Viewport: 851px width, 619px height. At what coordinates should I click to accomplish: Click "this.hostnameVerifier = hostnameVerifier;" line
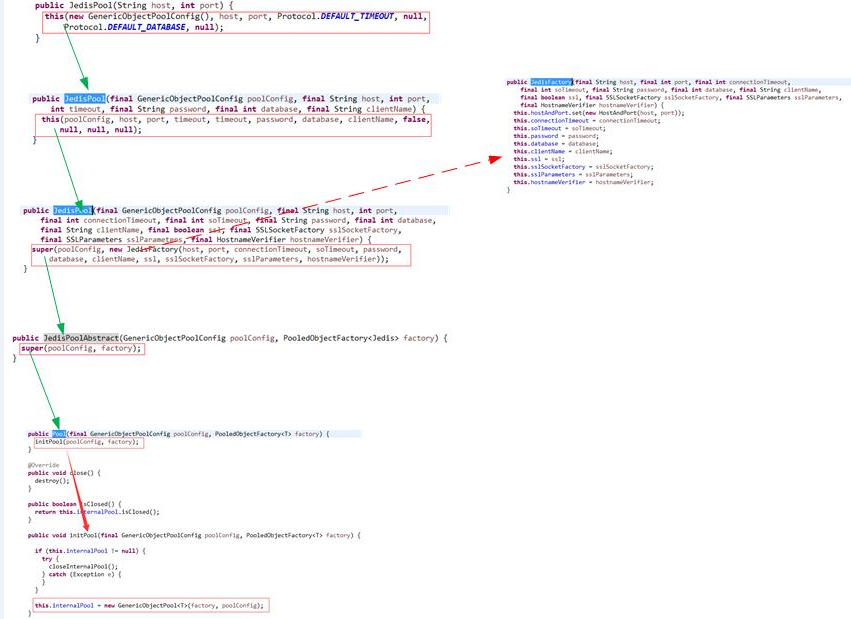583,182
